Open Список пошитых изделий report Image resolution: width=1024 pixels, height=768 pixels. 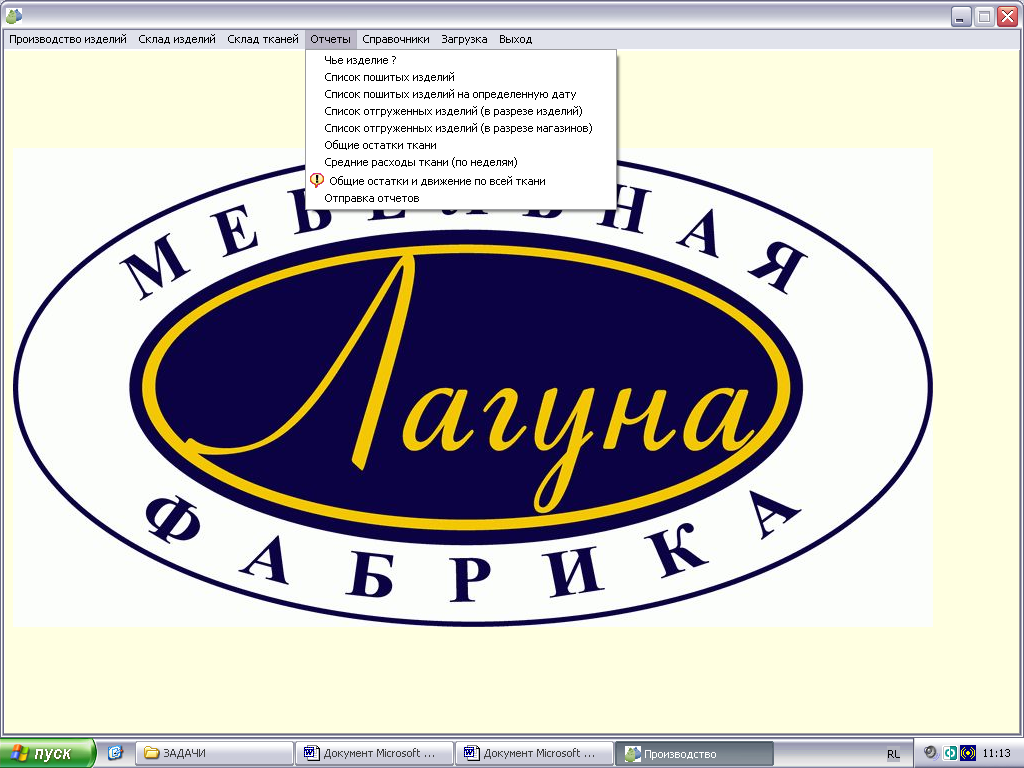pyautogui.click(x=461, y=77)
